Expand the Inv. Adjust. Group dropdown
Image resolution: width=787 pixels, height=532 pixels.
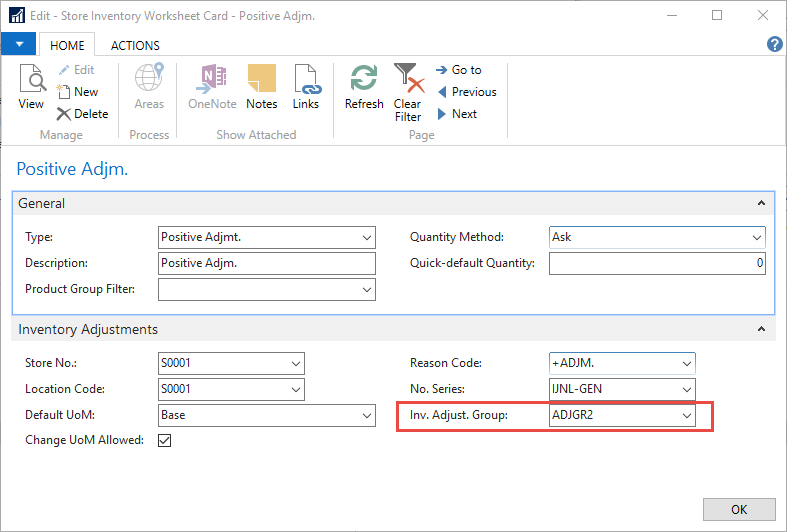click(x=686, y=414)
